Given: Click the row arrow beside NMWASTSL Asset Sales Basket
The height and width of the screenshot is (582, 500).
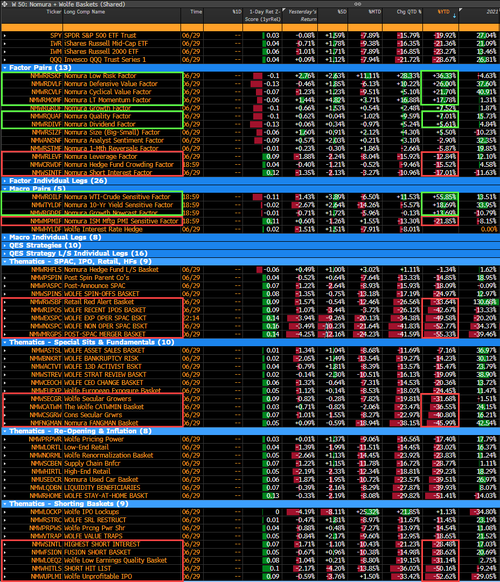Looking at the screenshot, I should click(5, 351).
